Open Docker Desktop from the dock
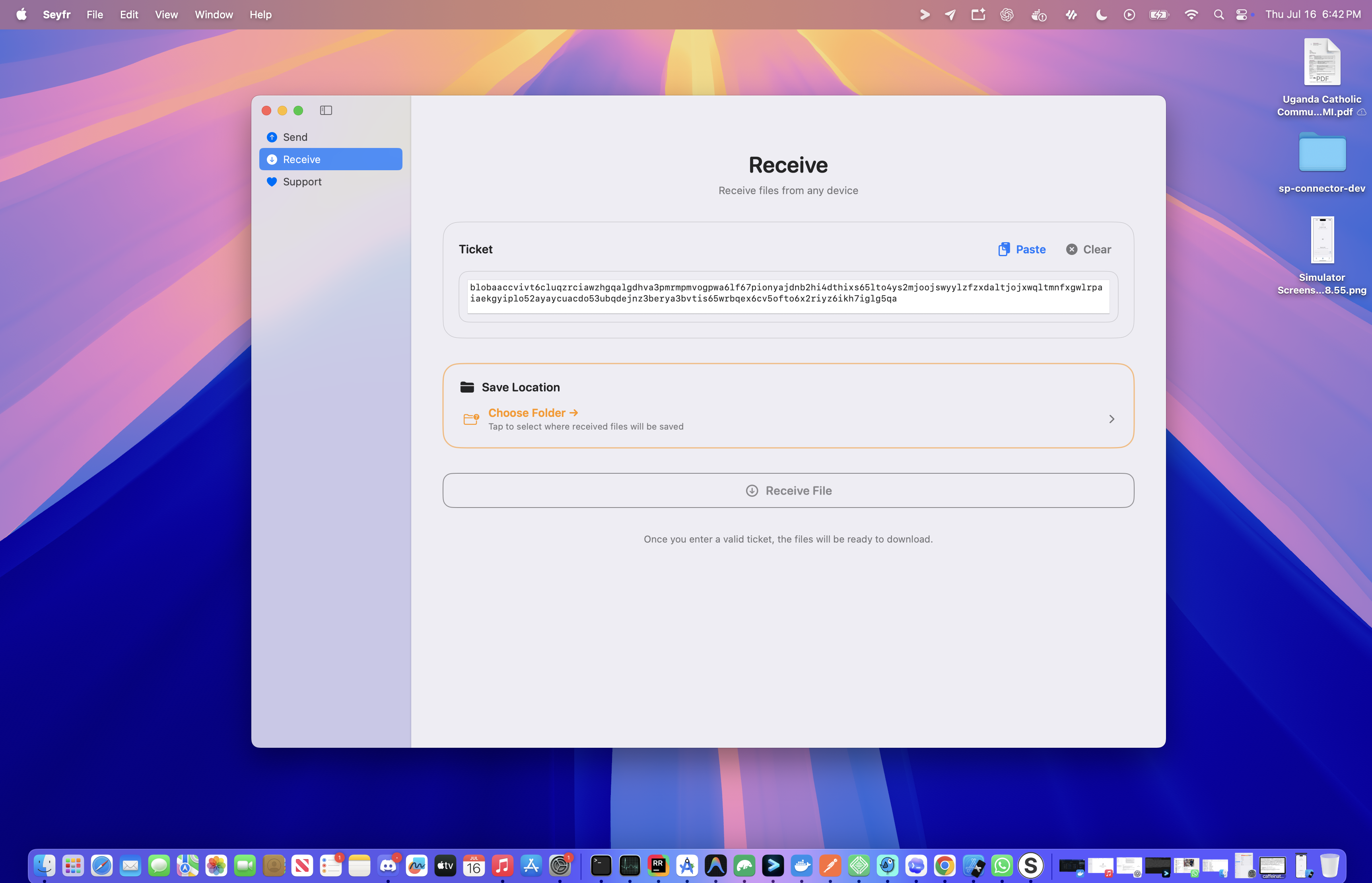 tap(802, 865)
